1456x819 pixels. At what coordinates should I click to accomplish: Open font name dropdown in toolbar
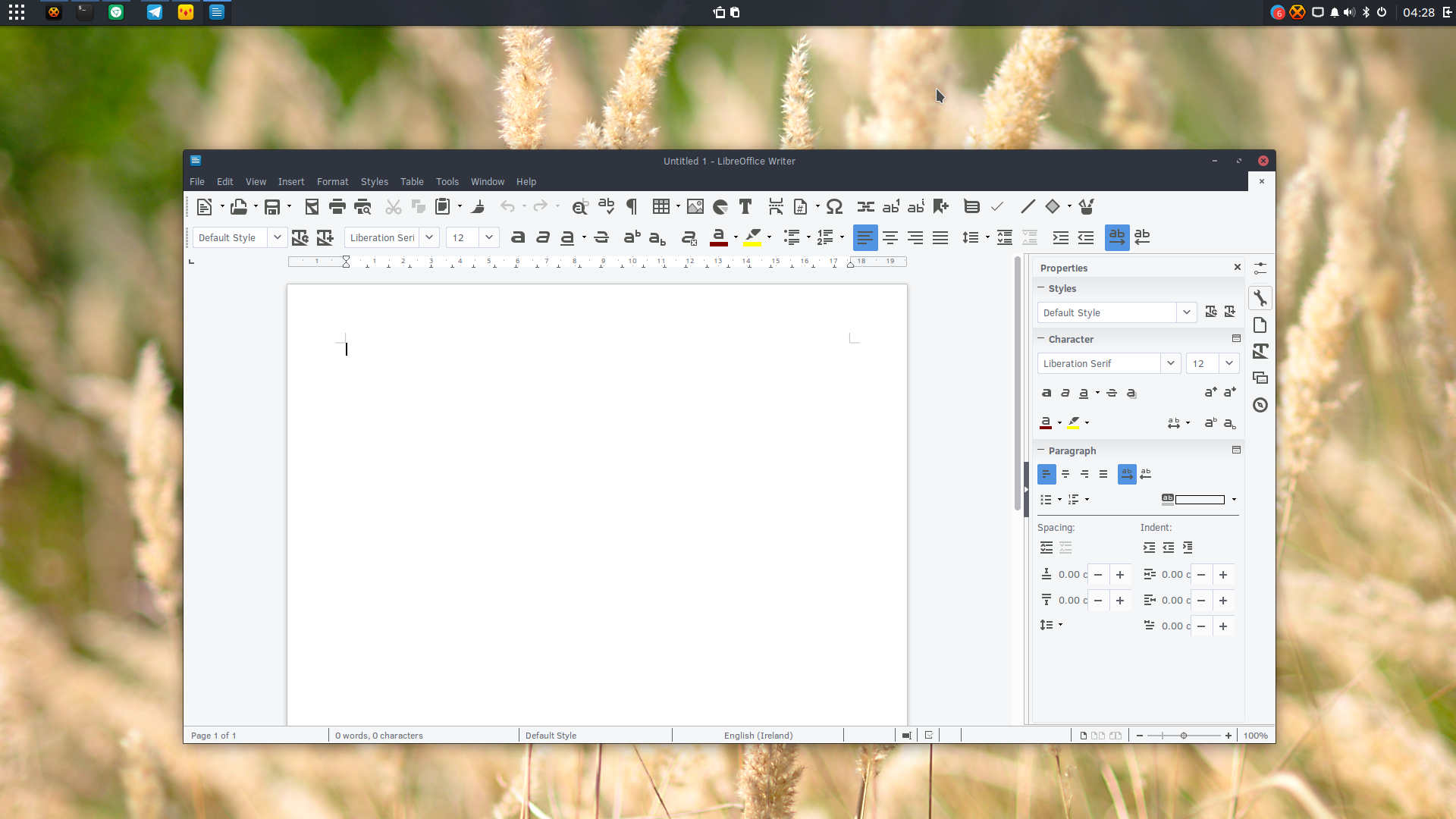pos(429,237)
